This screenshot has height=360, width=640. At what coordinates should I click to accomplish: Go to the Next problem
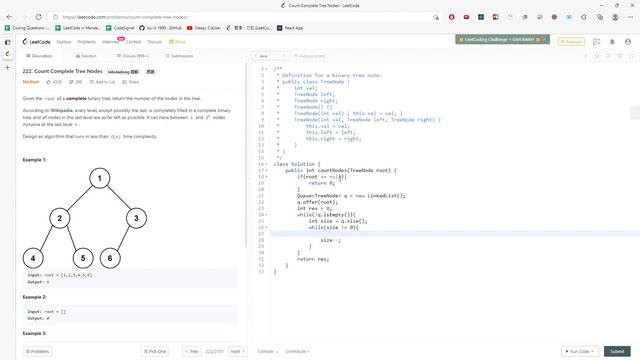[x=238, y=351]
